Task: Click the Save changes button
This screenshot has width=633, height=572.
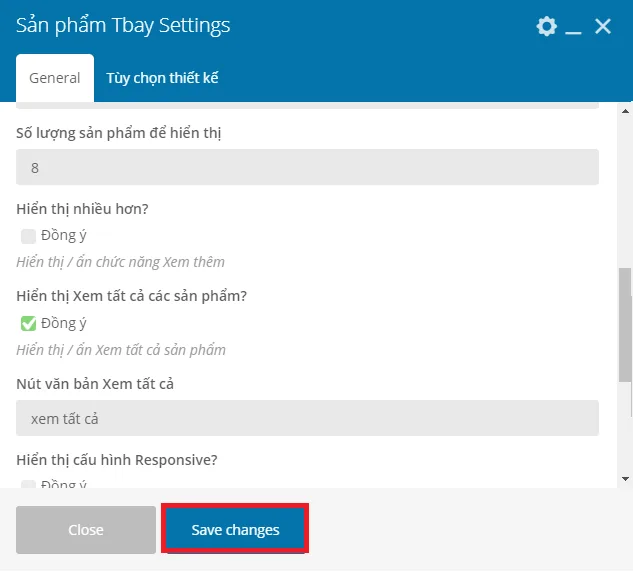Action: [235, 530]
